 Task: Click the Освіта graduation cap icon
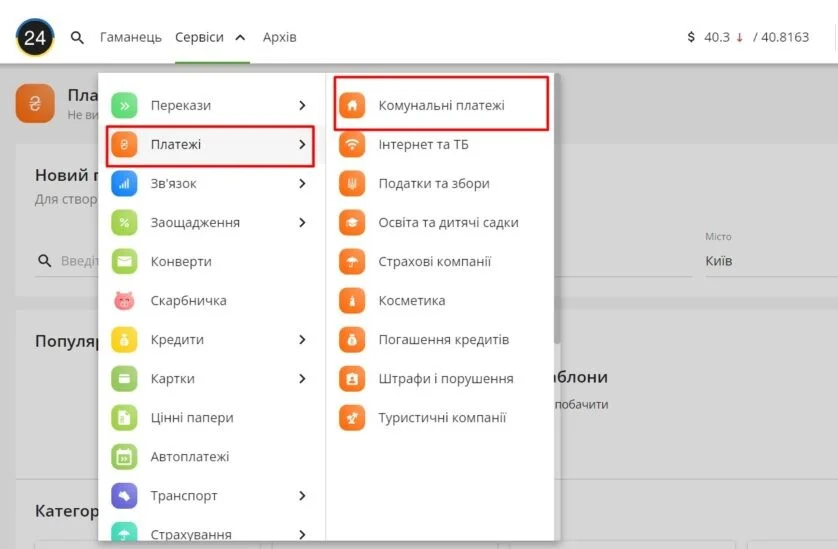point(352,222)
